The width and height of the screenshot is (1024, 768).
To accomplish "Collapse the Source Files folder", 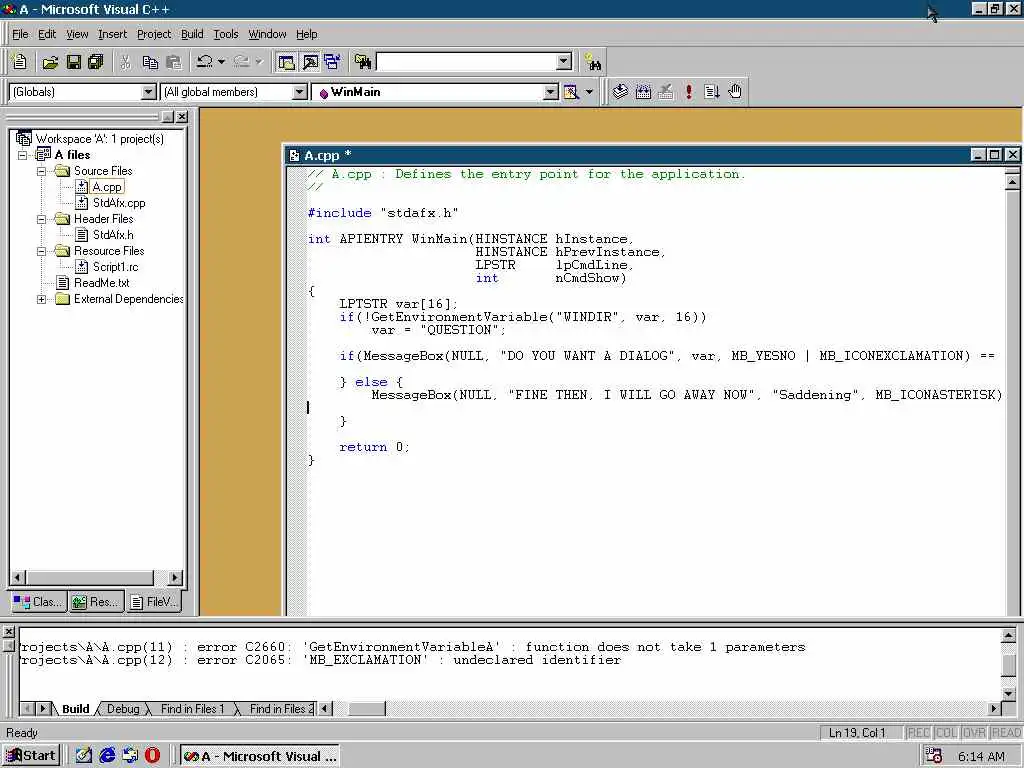I will point(41,171).
